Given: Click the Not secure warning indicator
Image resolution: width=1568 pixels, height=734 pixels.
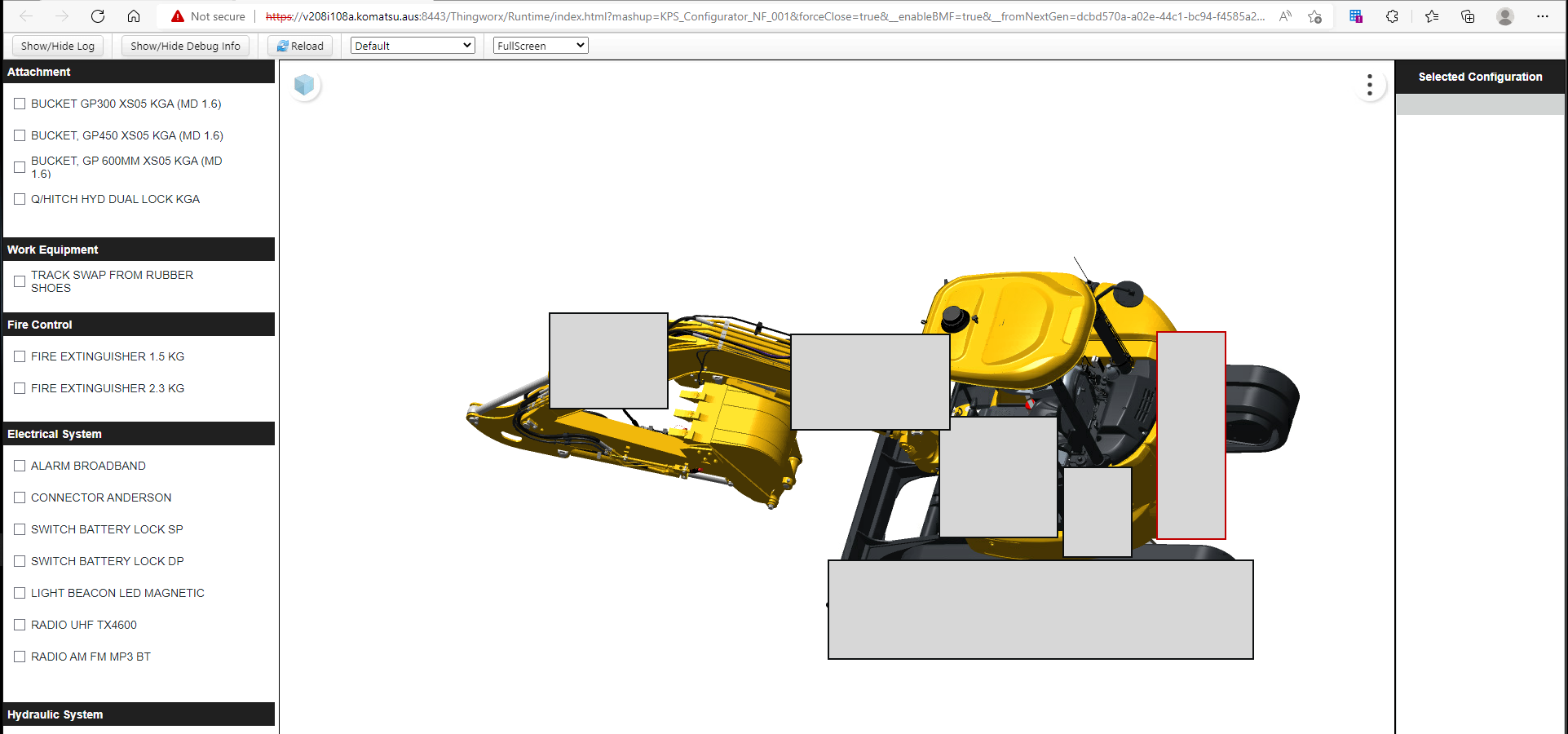Looking at the screenshot, I should [x=206, y=16].
